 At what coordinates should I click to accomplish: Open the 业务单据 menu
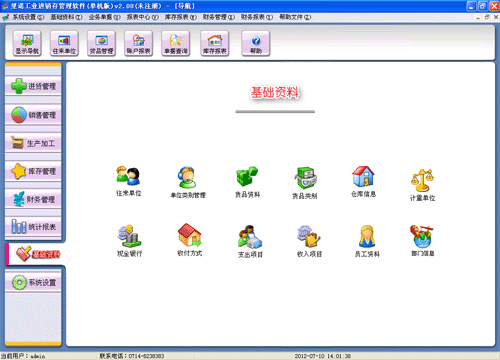tap(104, 17)
